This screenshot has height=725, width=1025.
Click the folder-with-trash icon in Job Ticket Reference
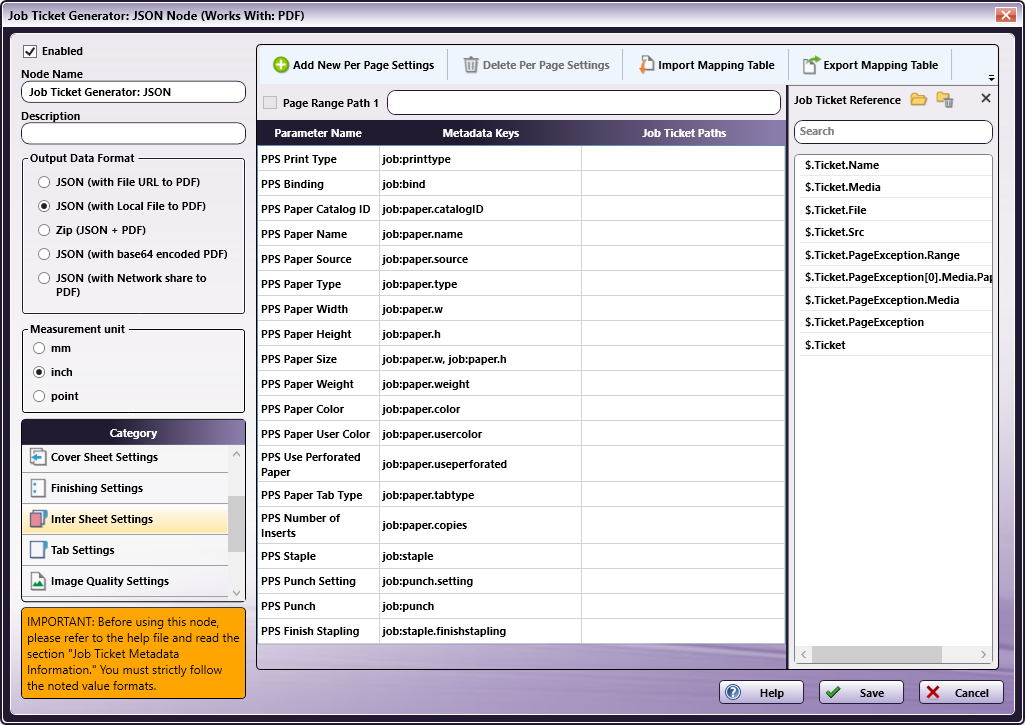[x=944, y=99]
